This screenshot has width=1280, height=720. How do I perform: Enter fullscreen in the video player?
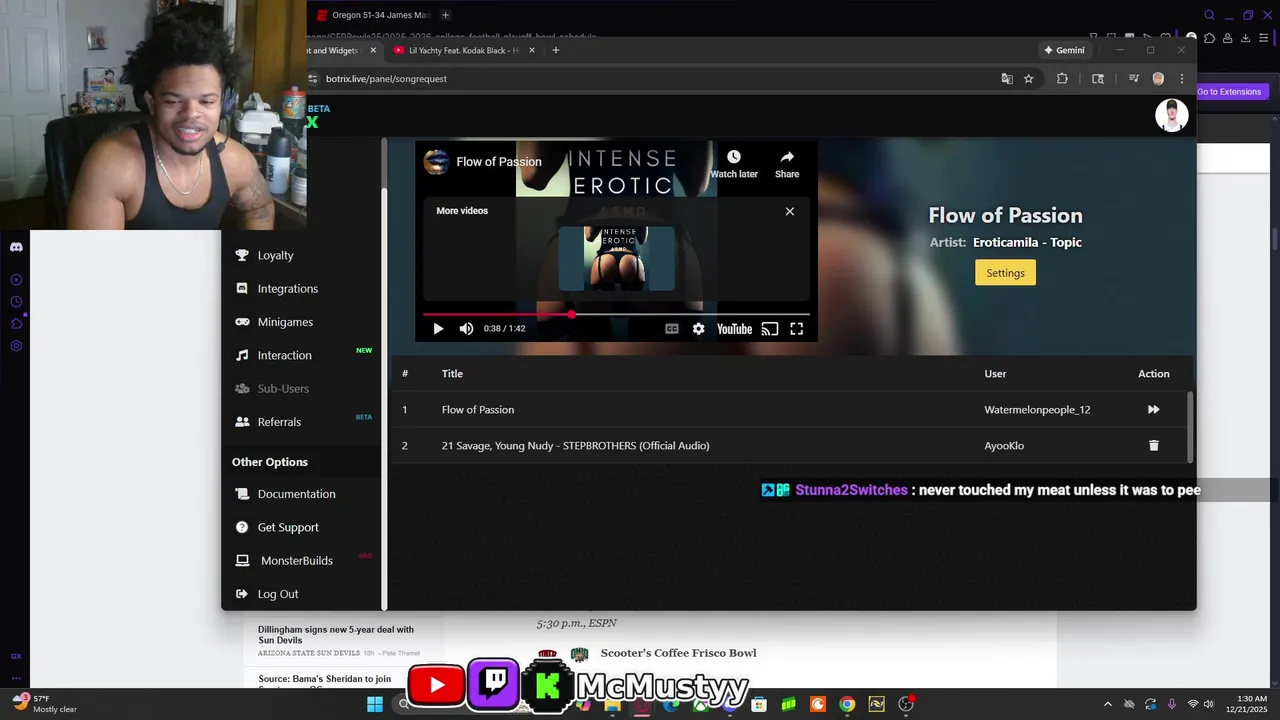[797, 329]
